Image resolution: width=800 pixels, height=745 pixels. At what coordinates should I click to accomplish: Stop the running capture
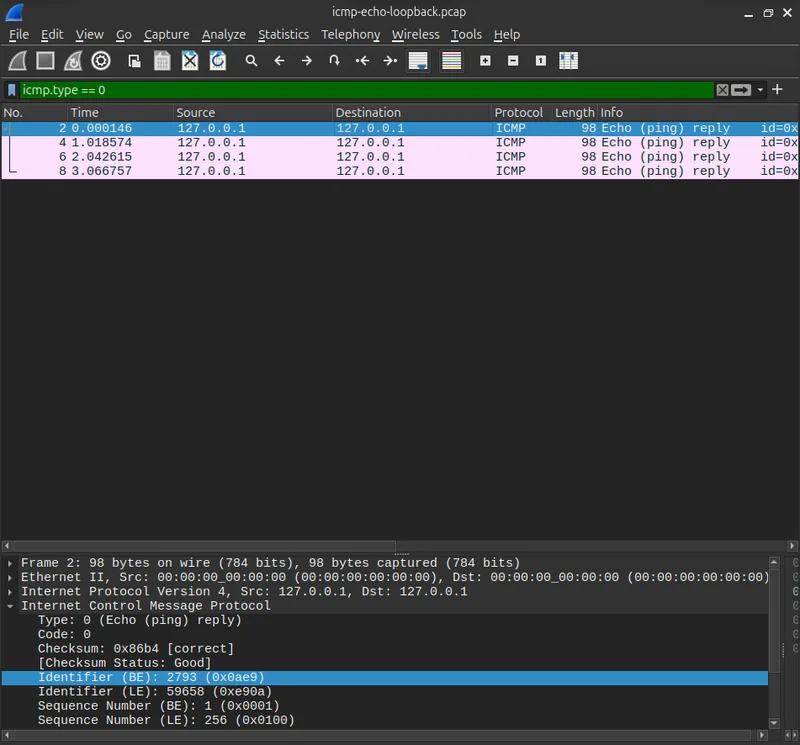pos(45,61)
